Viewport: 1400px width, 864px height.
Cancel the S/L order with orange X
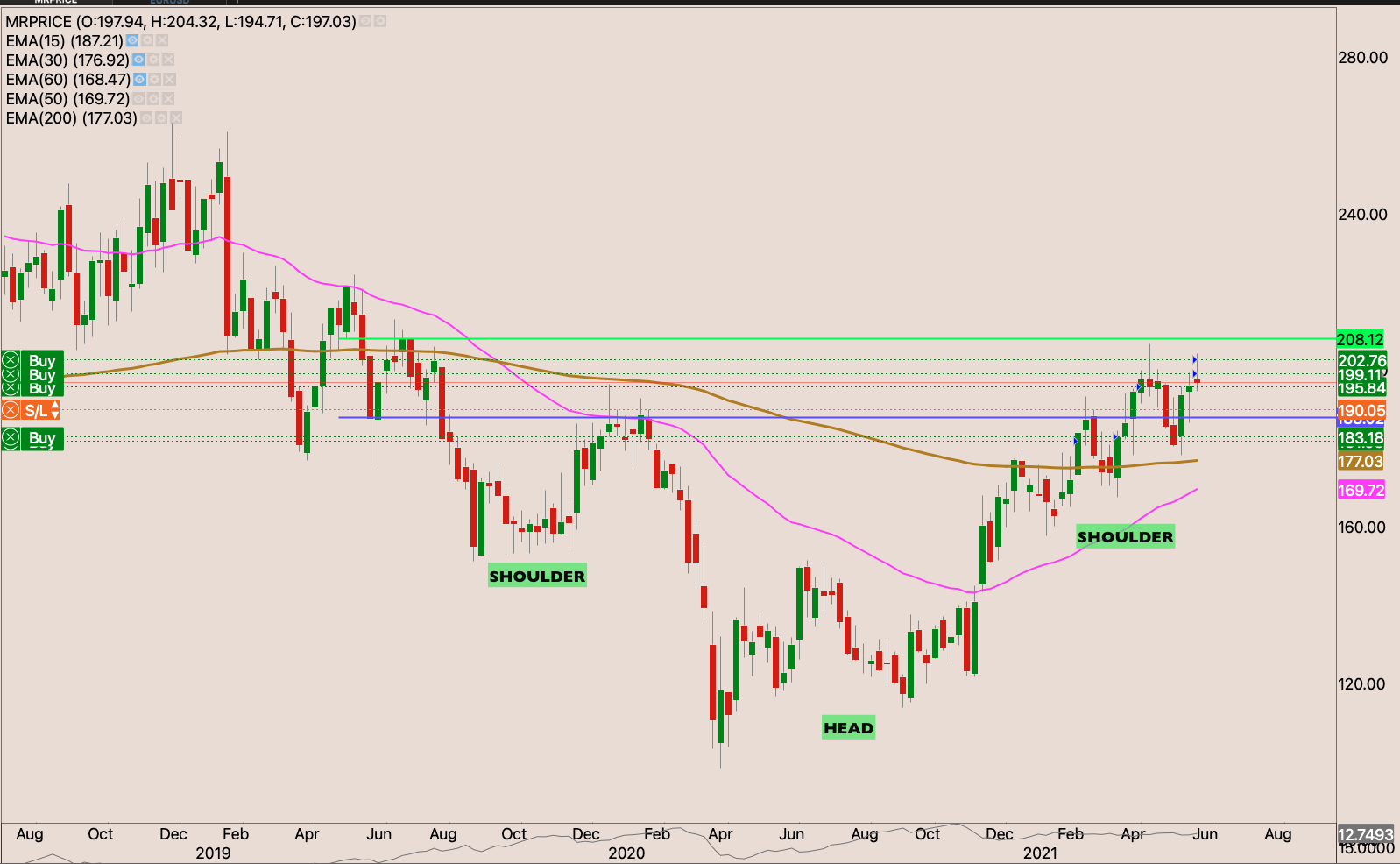(11, 410)
